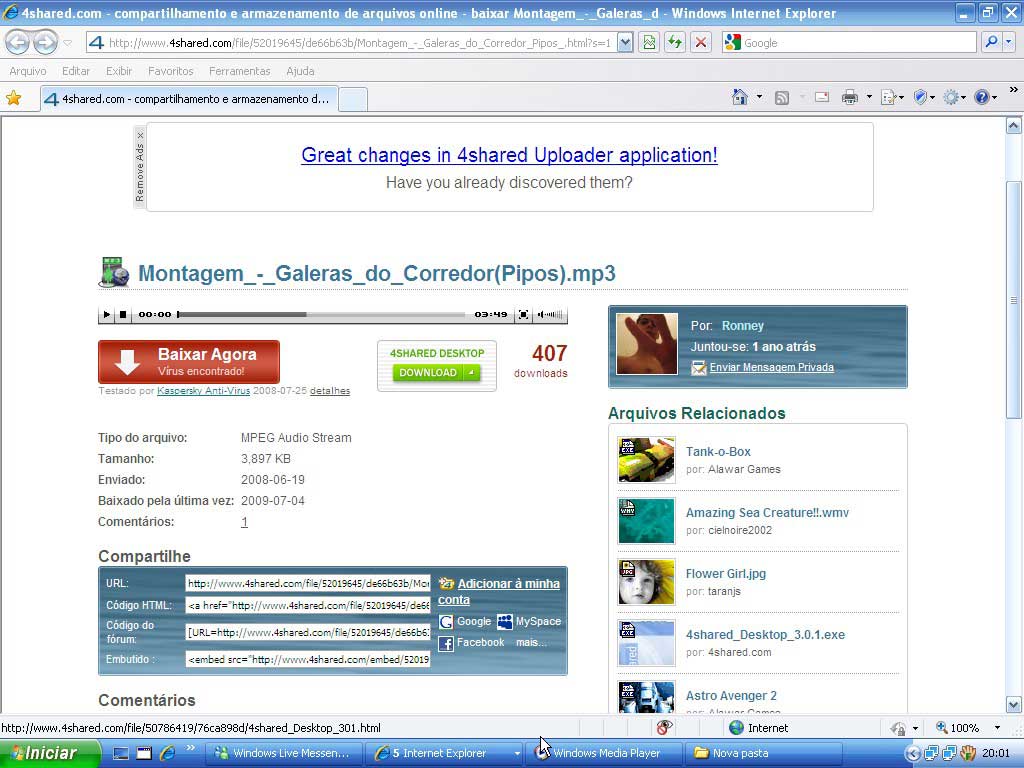Image resolution: width=1024 pixels, height=768 pixels.
Task: Play the Montagem audio preview
Action: tap(106, 313)
